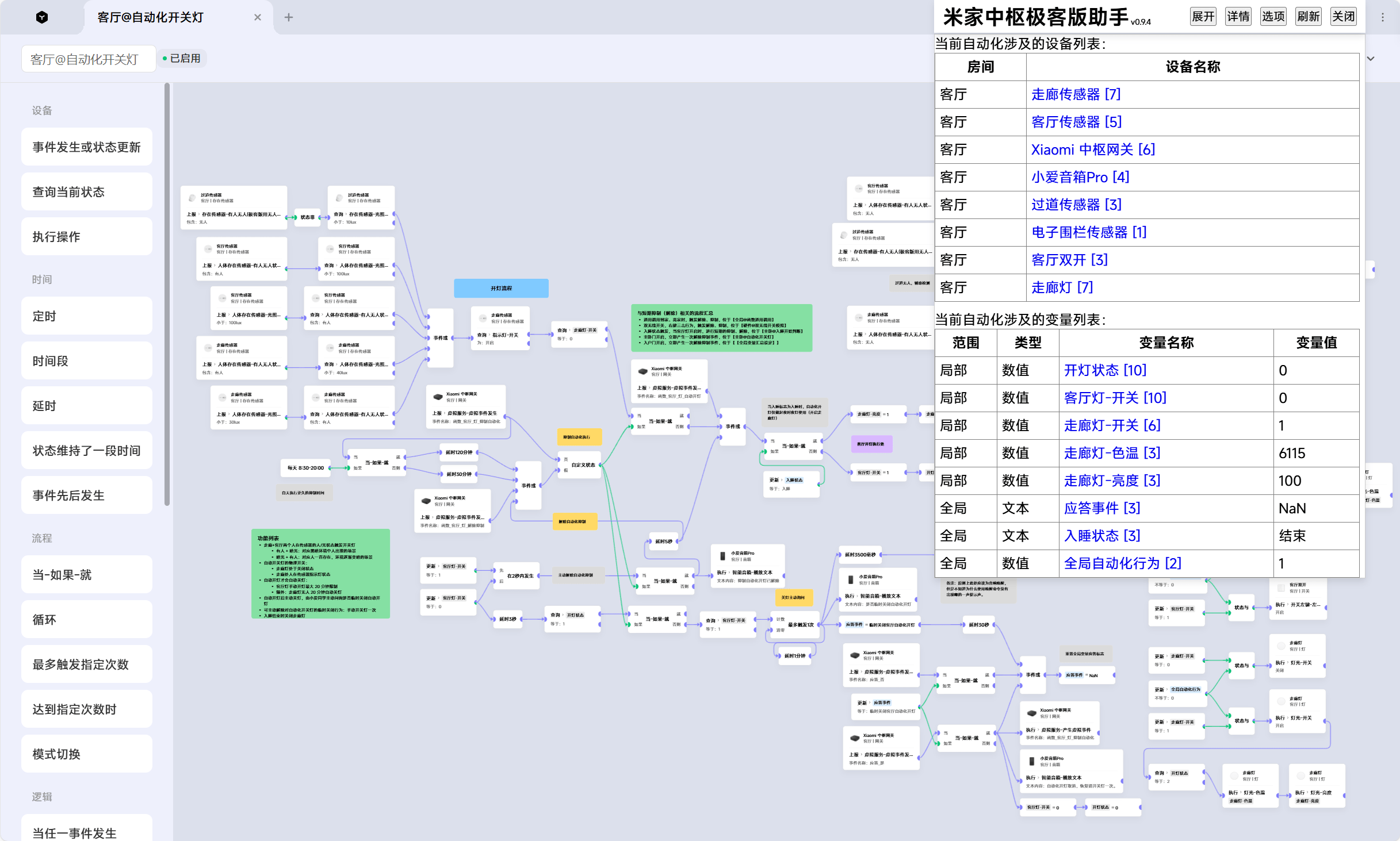Select 达到指定次数时 card

(x=87, y=709)
